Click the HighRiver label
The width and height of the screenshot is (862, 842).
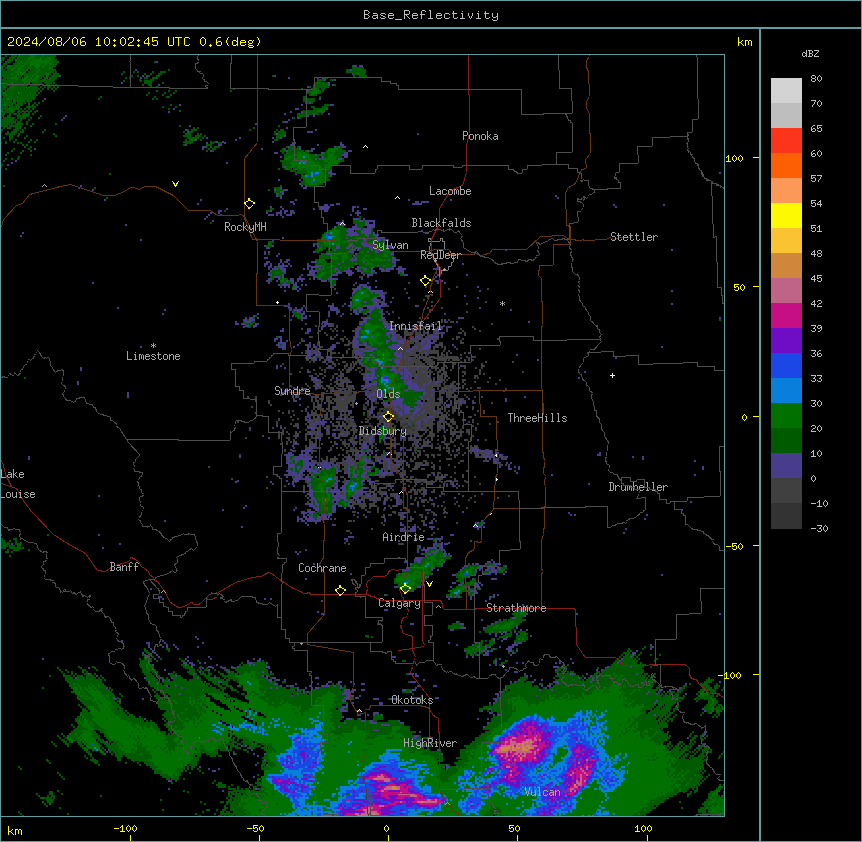(x=430, y=743)
